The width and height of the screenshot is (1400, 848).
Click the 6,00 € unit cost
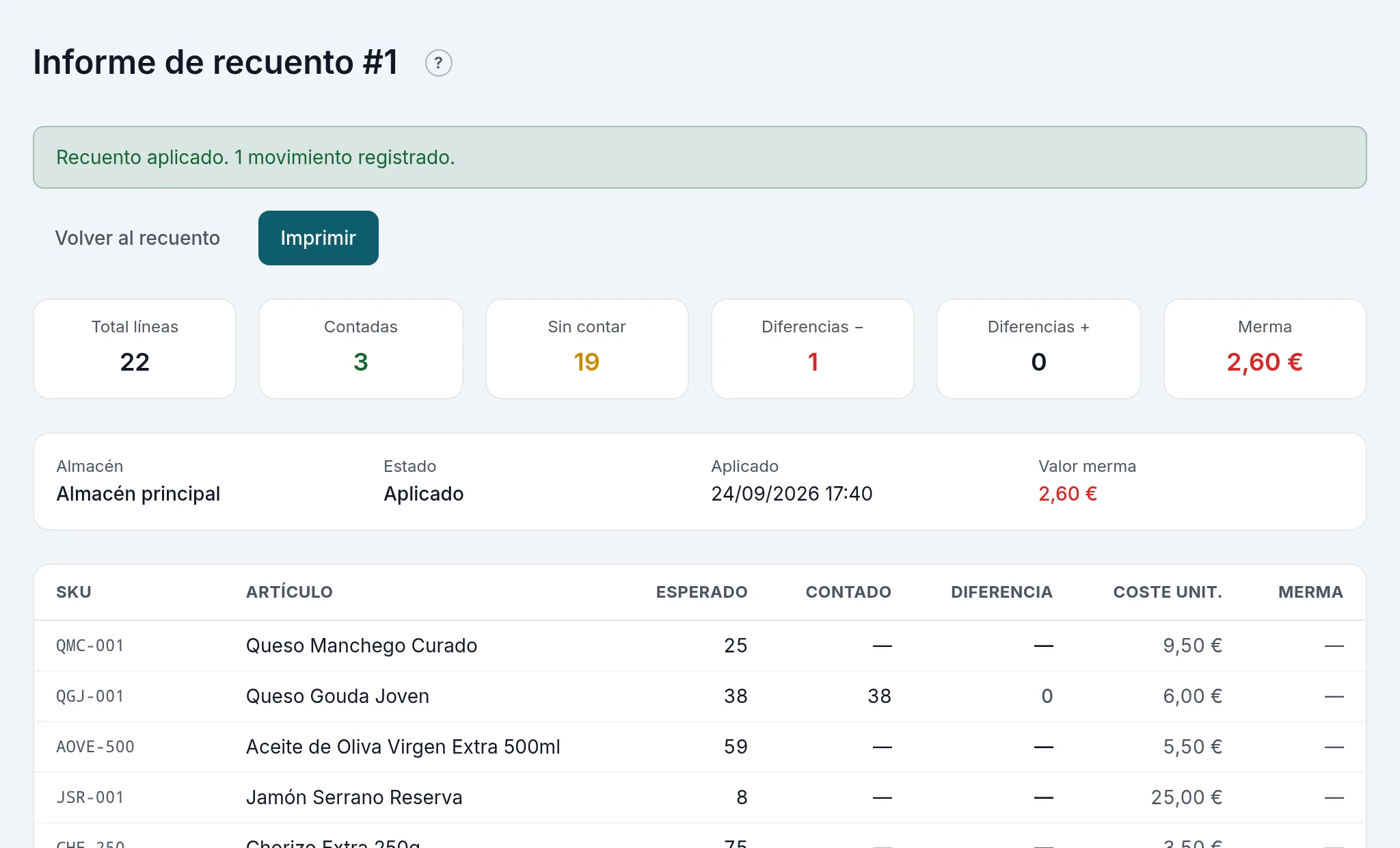(1192, 696)
